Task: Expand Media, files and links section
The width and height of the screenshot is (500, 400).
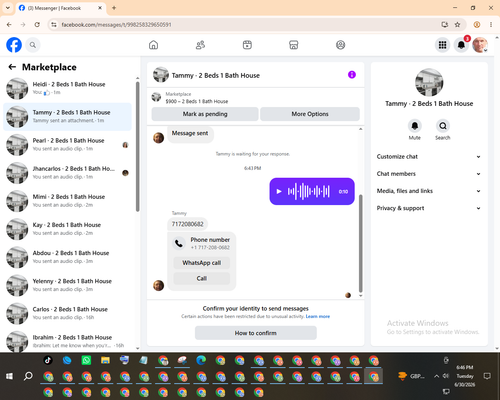Action: (429, 191)
